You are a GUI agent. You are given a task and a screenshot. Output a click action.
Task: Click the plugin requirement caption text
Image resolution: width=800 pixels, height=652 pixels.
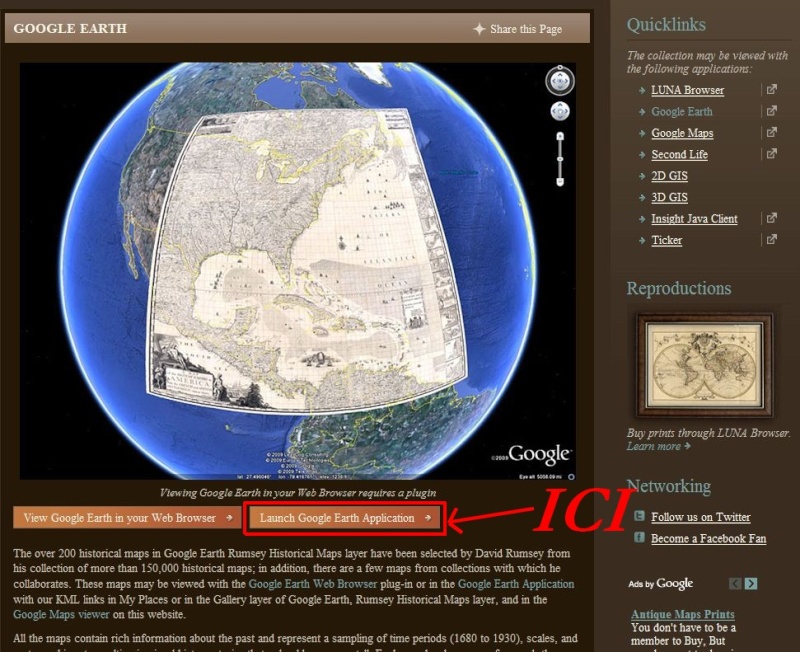coord(298,493)
